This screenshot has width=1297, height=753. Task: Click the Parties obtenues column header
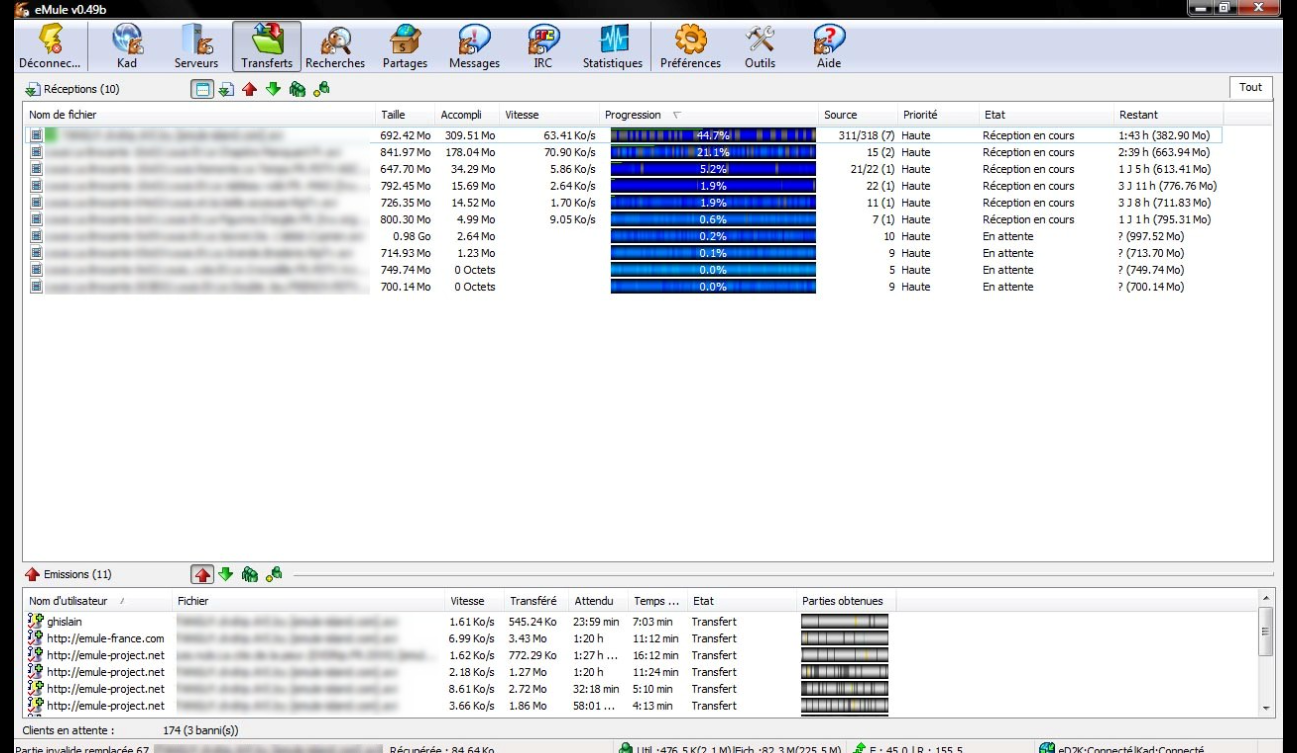point(846,601)
